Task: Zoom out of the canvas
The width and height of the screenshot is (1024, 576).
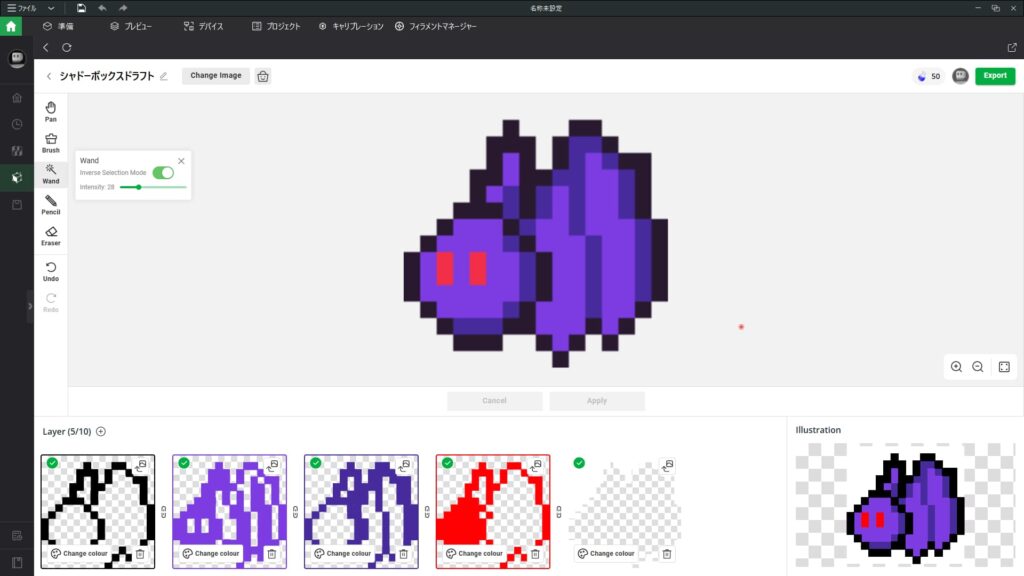Action: (x=978, y=366)
